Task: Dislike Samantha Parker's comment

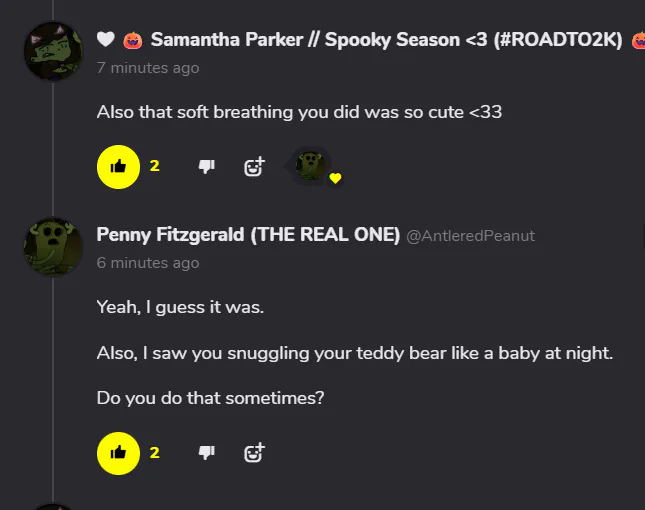Action: [207, 167]
